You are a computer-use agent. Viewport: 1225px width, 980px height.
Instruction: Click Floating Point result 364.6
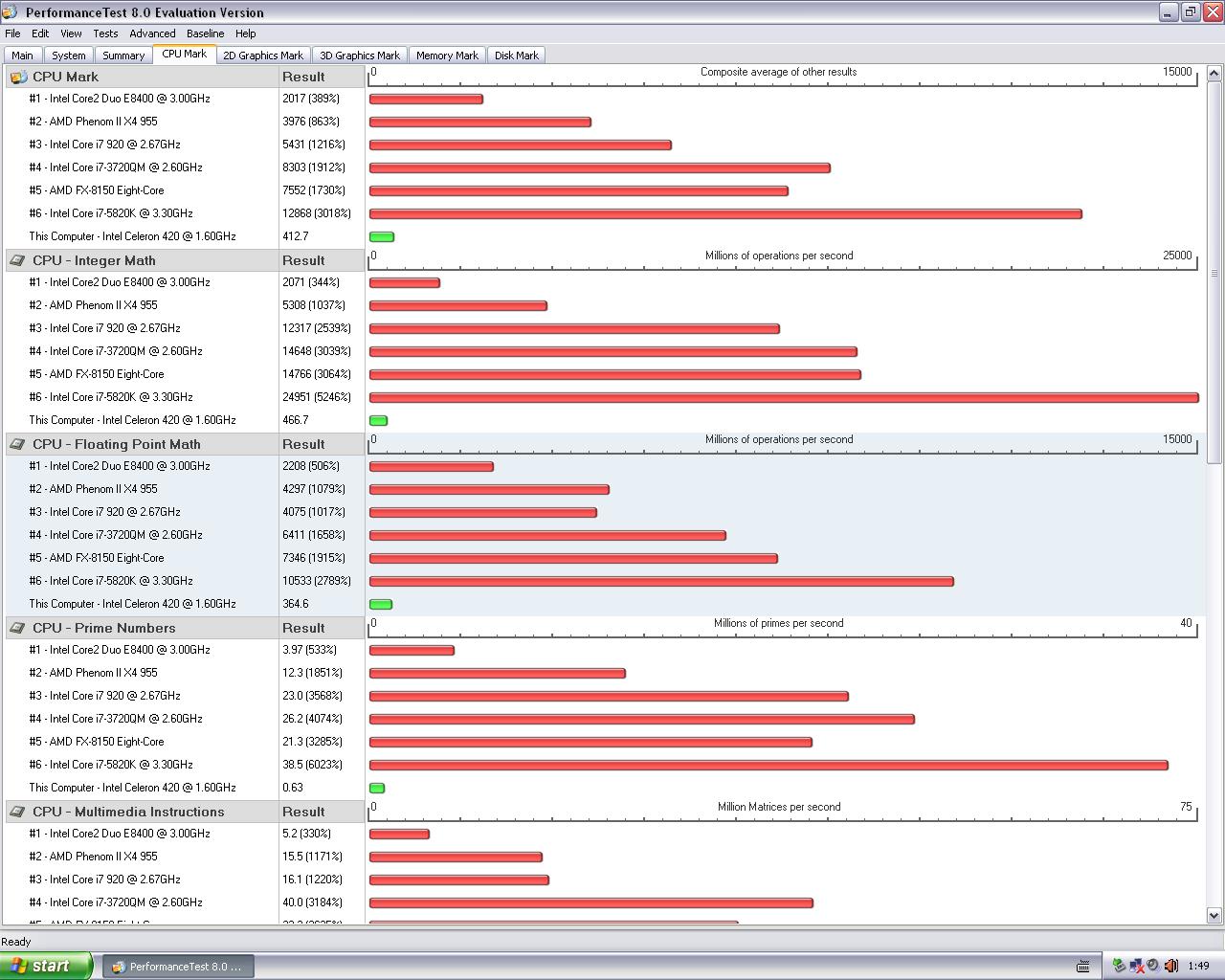296,604
